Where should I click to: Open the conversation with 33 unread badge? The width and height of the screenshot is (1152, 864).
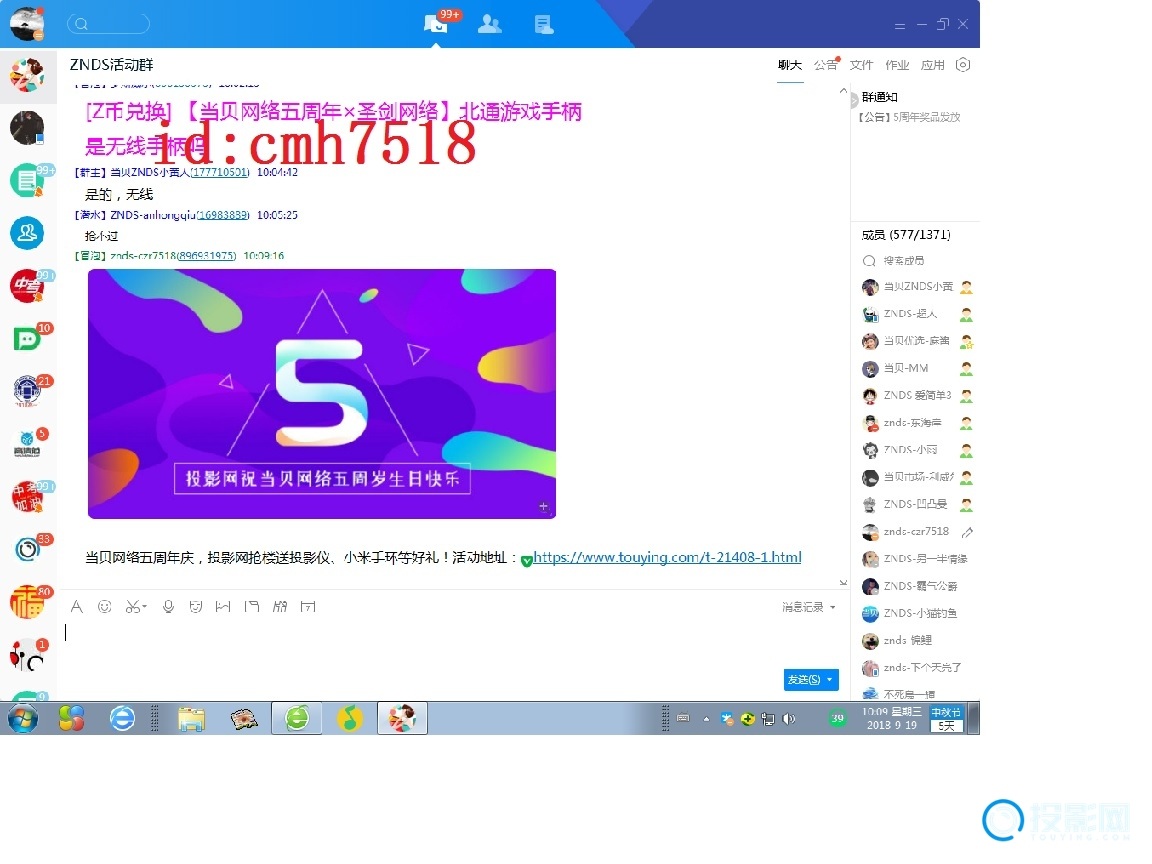tap(27, 549)
